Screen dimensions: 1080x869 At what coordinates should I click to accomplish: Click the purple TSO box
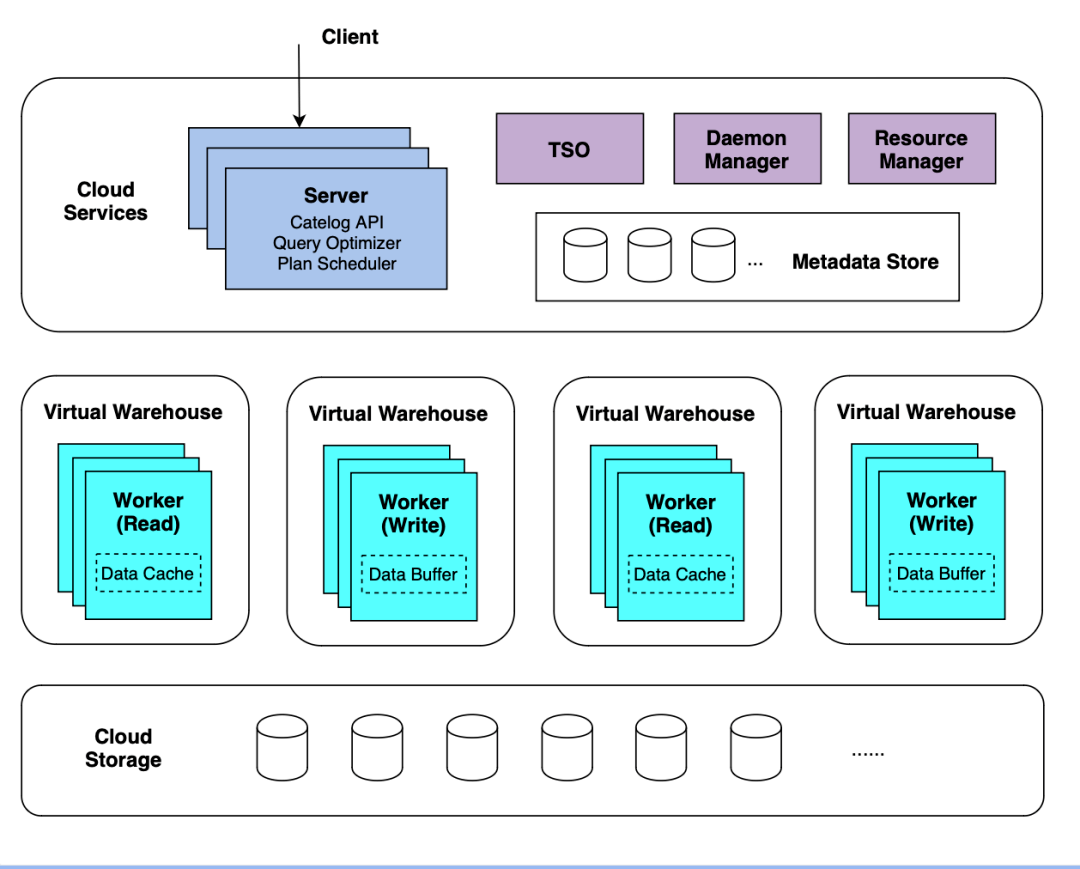click(570, 149)
